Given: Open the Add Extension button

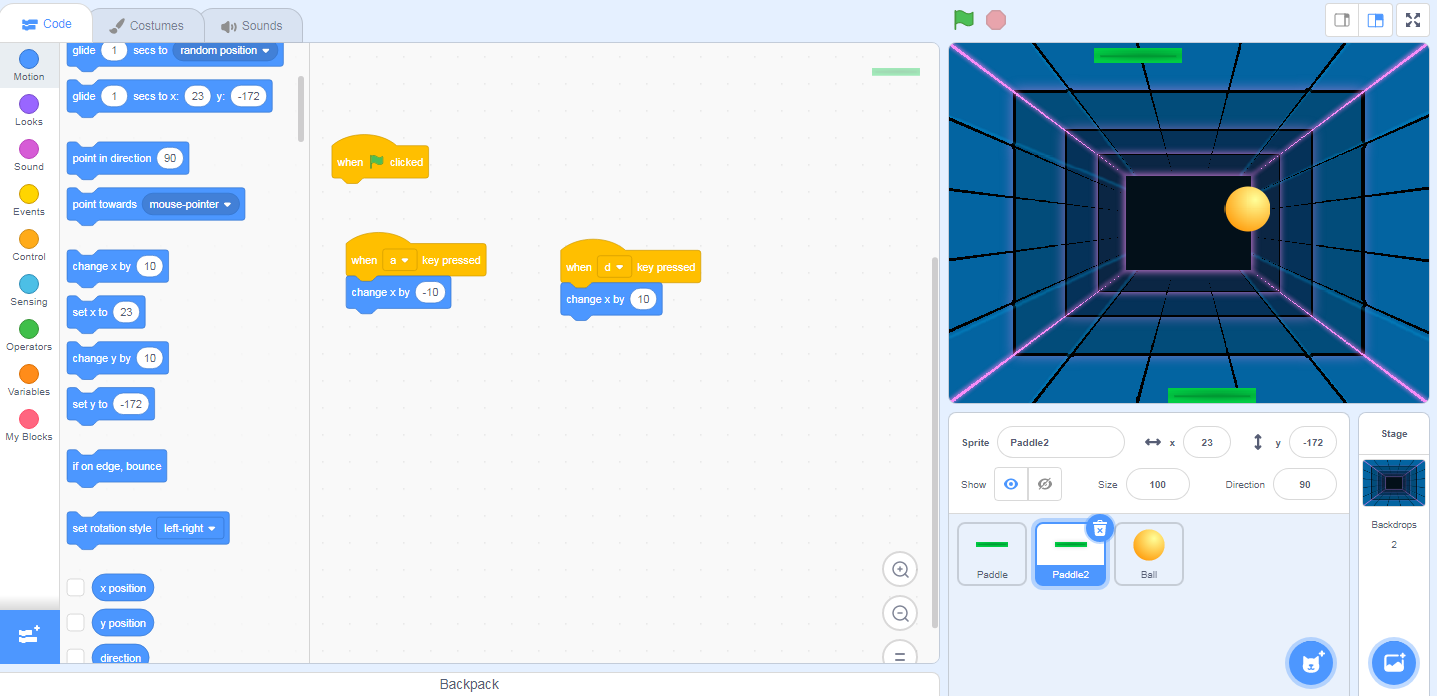Looking at the screenshot, I should coord(29,636).
